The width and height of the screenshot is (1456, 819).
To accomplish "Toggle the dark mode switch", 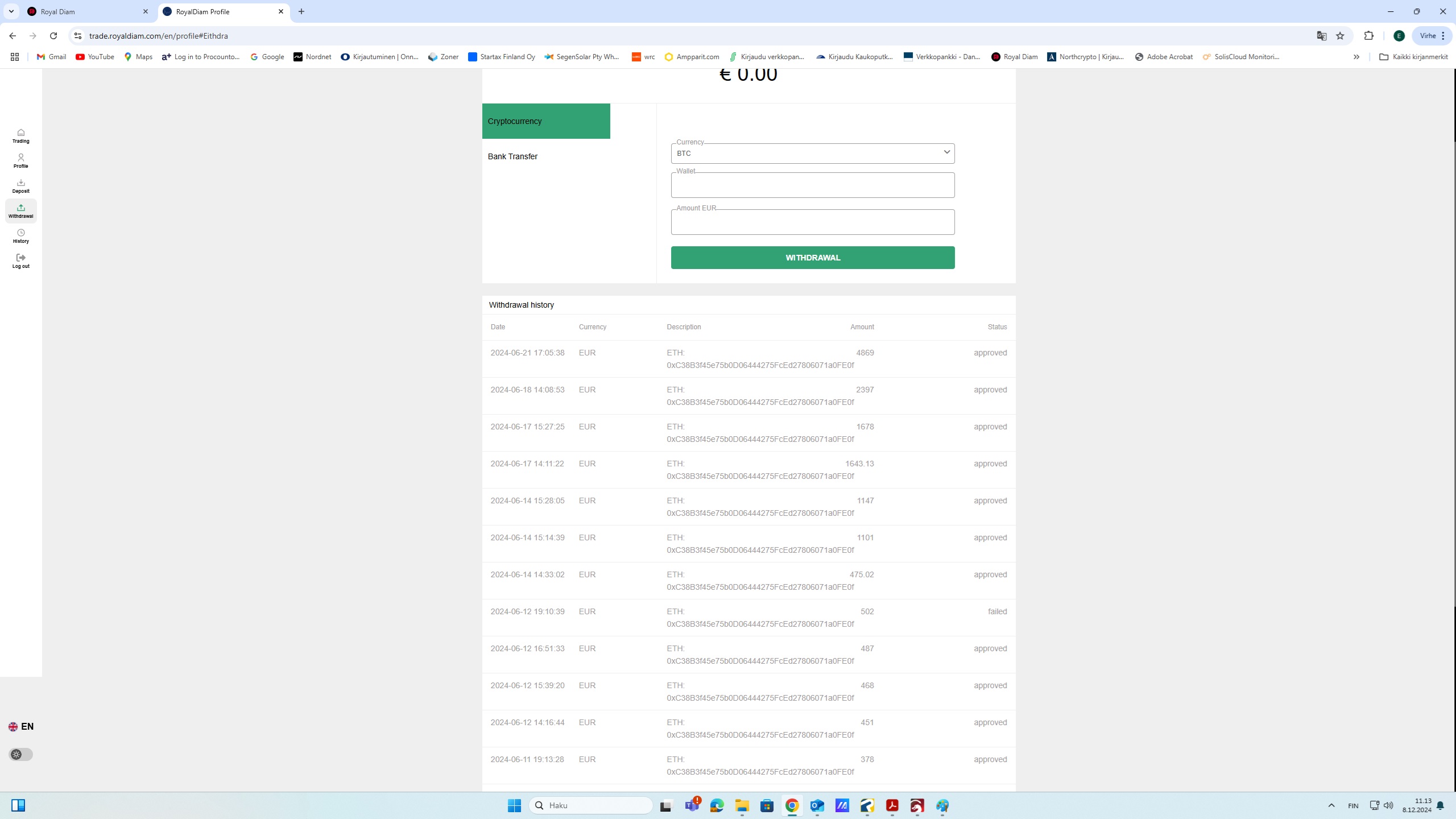I will point(21,754).
